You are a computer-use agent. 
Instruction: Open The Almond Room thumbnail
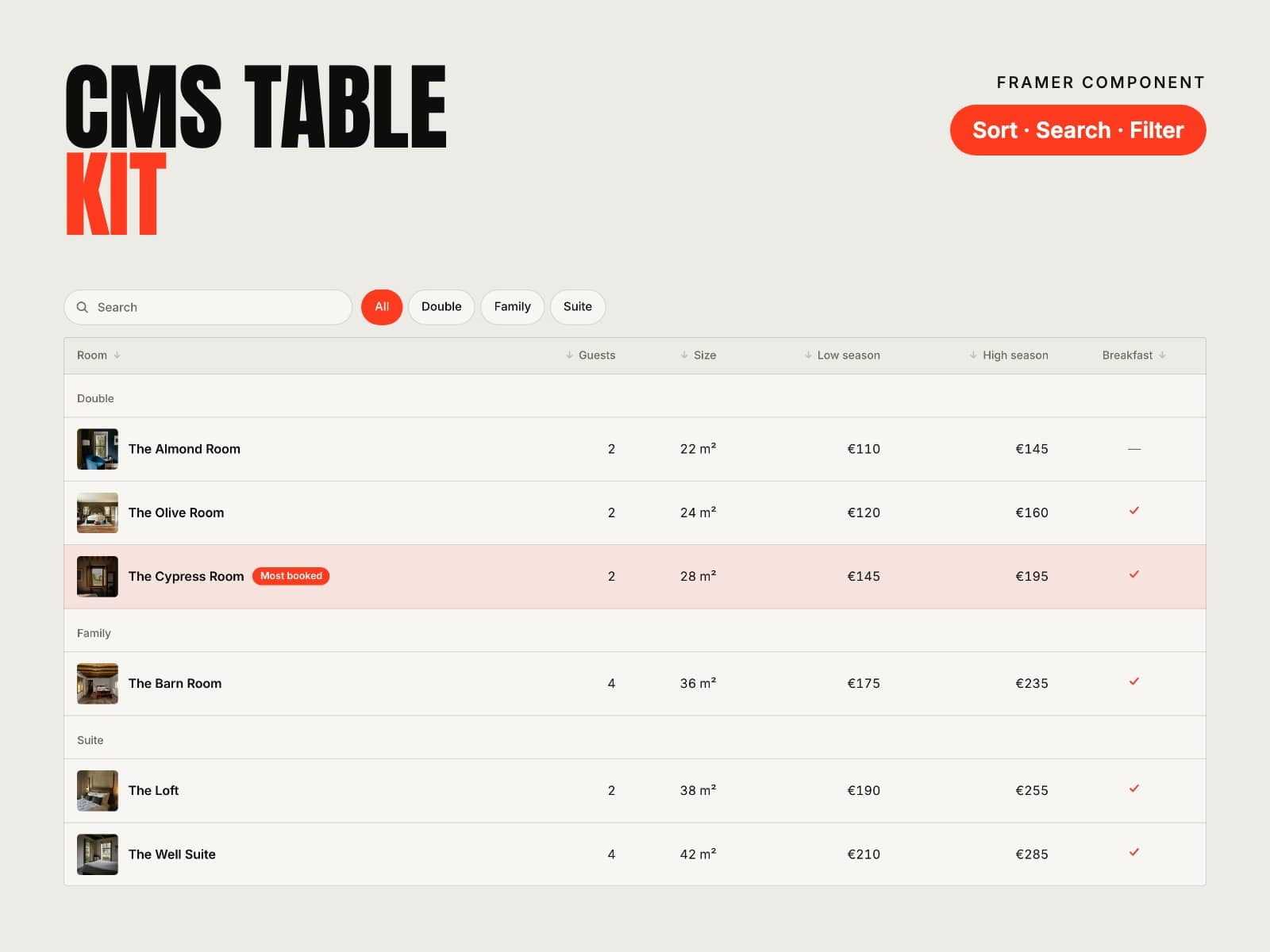[x=98, y=449]
